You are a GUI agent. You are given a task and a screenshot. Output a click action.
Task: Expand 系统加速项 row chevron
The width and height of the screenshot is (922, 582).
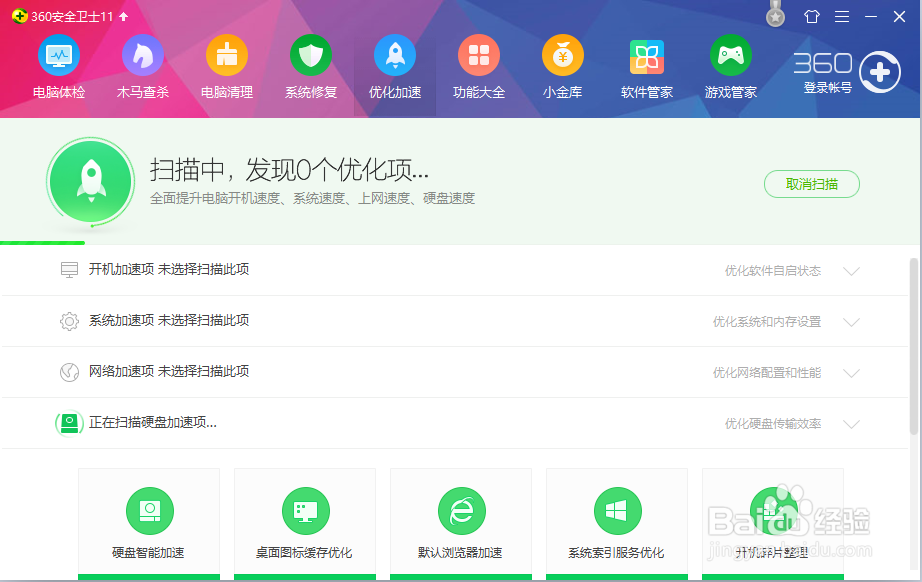pyautogui.click(x=851, y=322)
